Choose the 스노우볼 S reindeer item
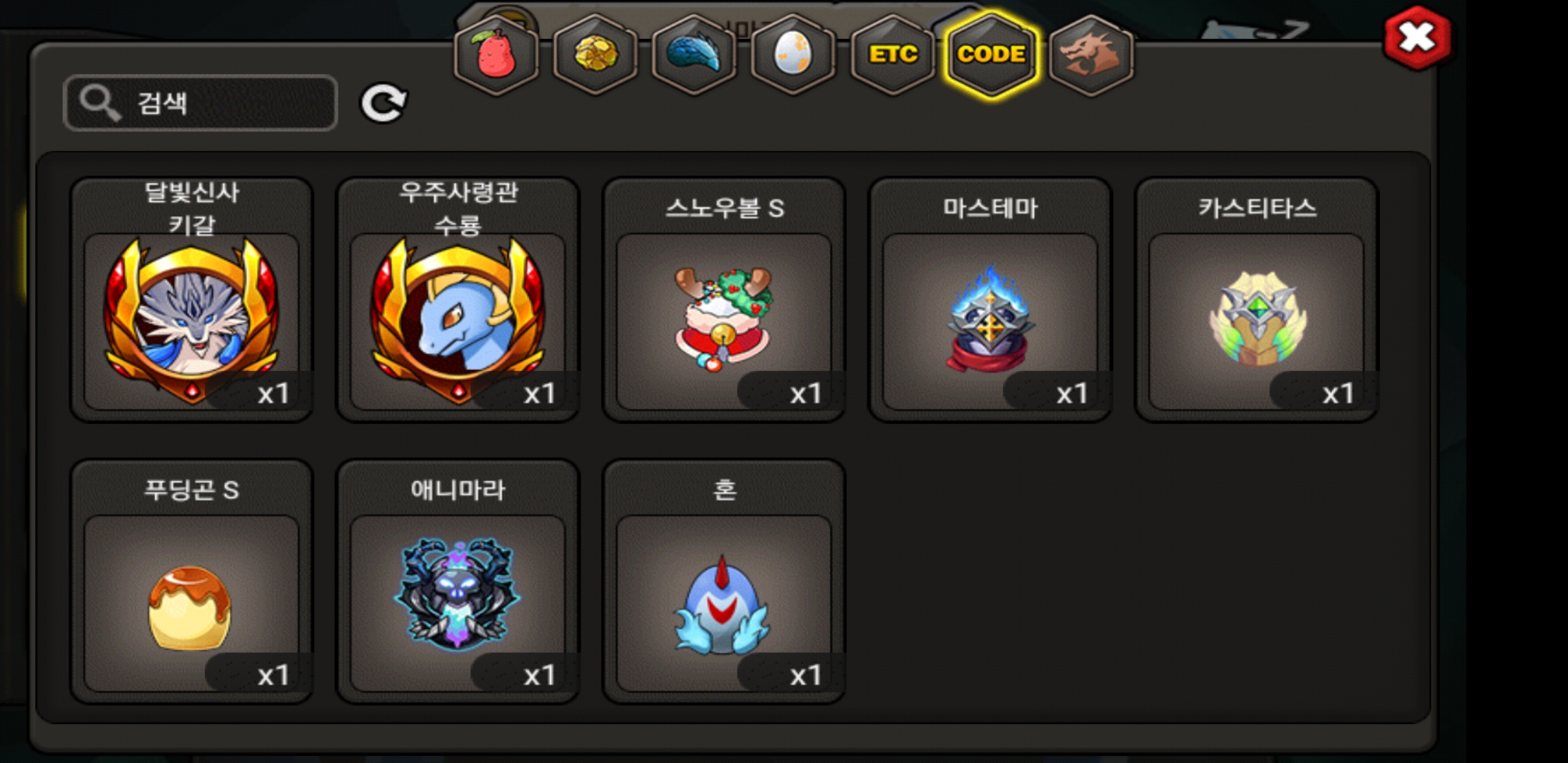 coord(724,300)
